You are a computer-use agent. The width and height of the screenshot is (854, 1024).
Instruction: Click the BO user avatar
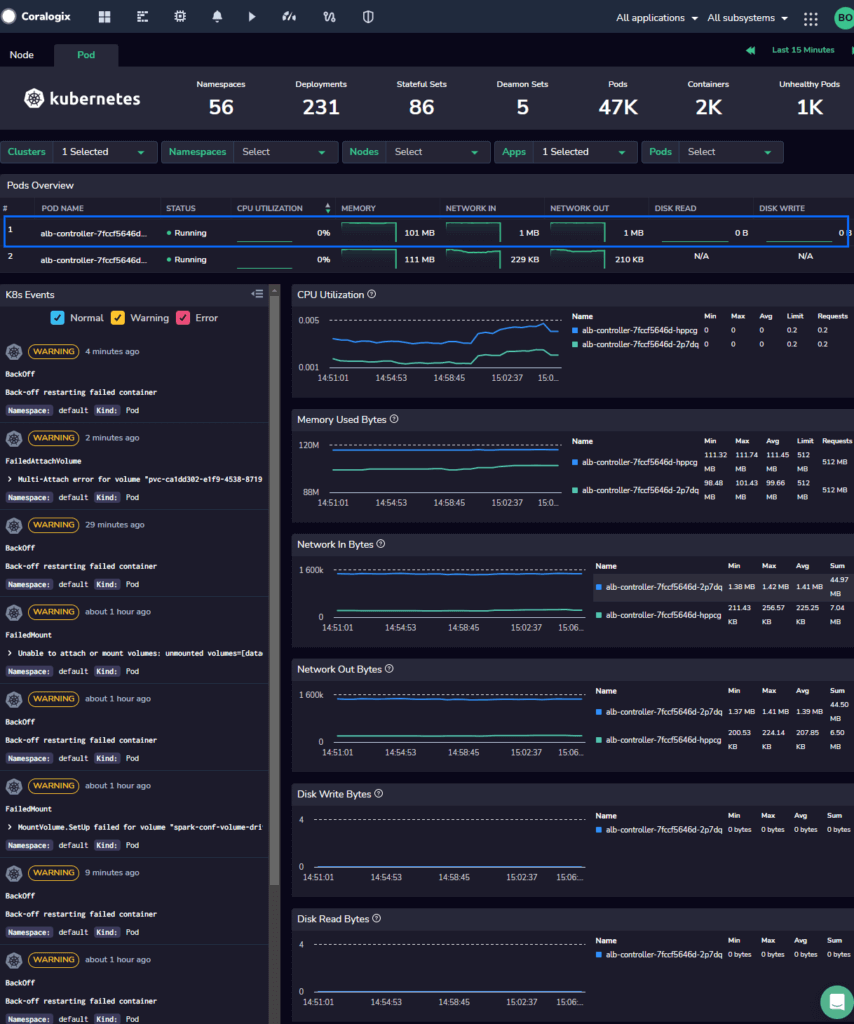(x=845, y=18)
